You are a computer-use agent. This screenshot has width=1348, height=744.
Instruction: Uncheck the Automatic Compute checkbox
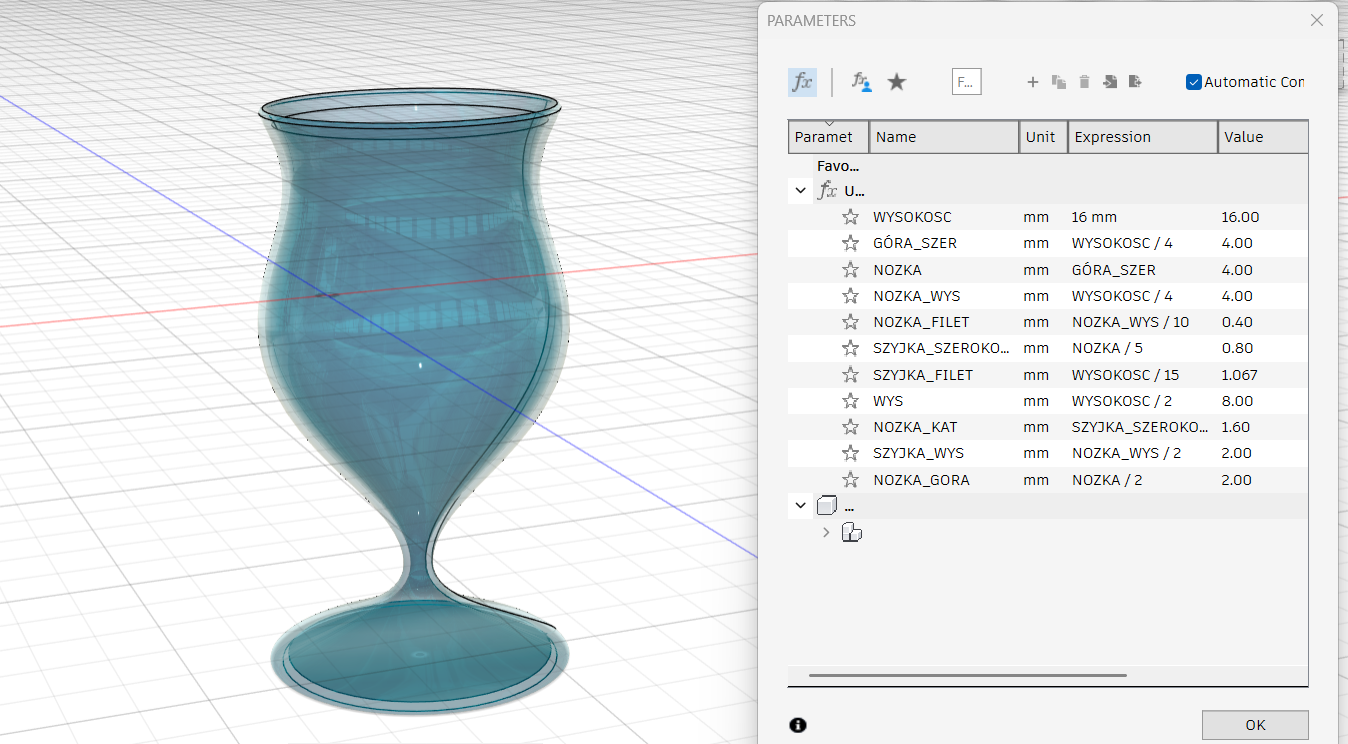(x=1193, y=82)
